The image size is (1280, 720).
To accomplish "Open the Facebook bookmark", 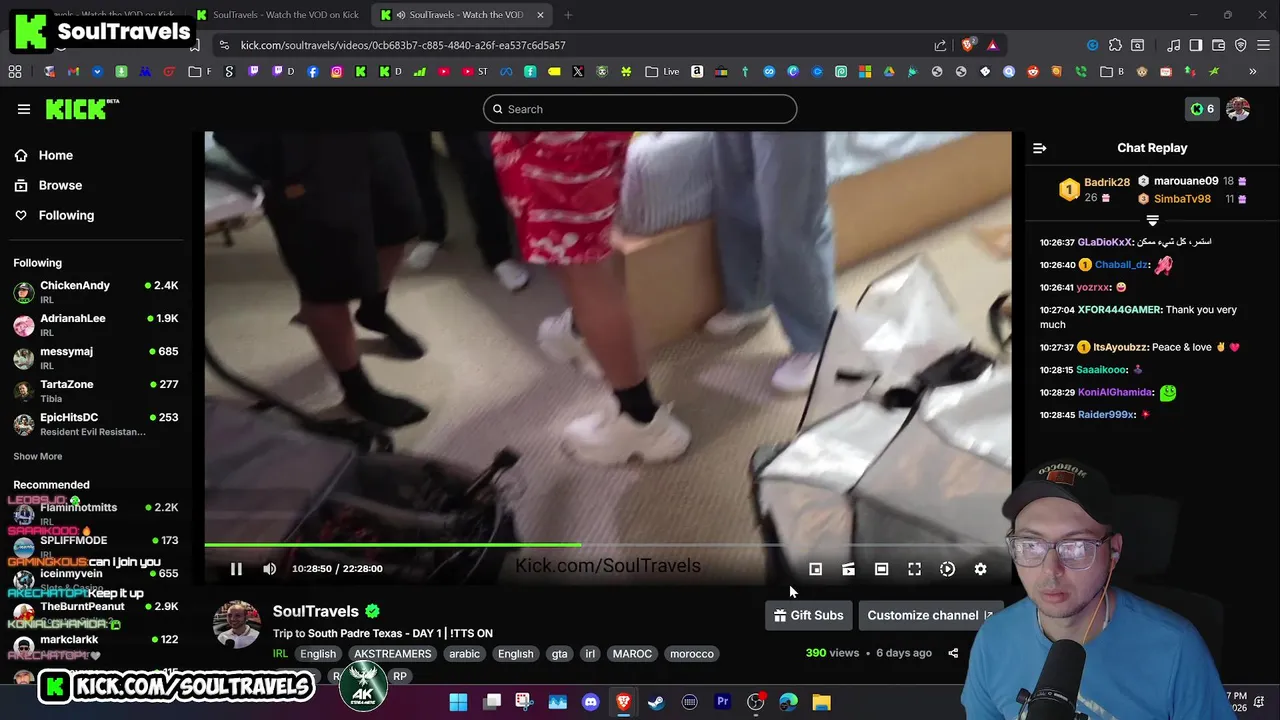I will pyautogui.click(x=313, y=72).
